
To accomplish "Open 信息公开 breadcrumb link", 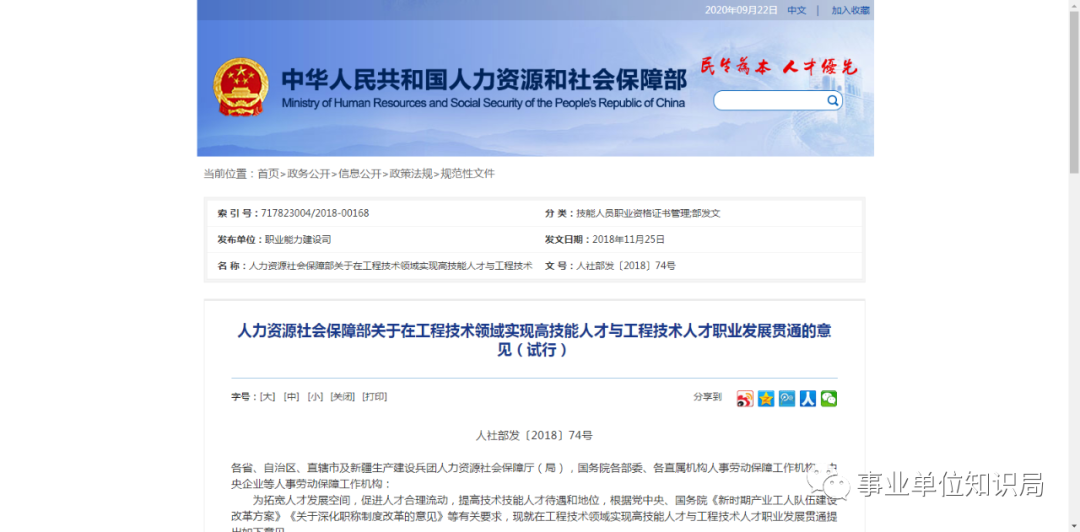I will click(359, 174).
